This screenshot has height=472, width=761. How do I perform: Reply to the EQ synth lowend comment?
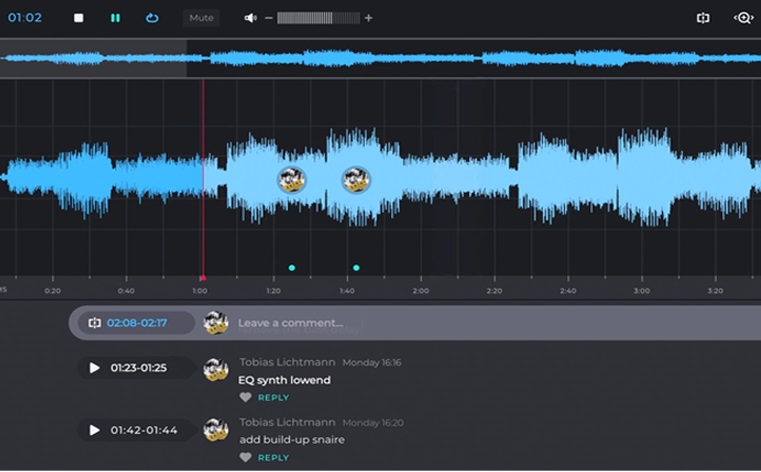click(x=273, y=397)
